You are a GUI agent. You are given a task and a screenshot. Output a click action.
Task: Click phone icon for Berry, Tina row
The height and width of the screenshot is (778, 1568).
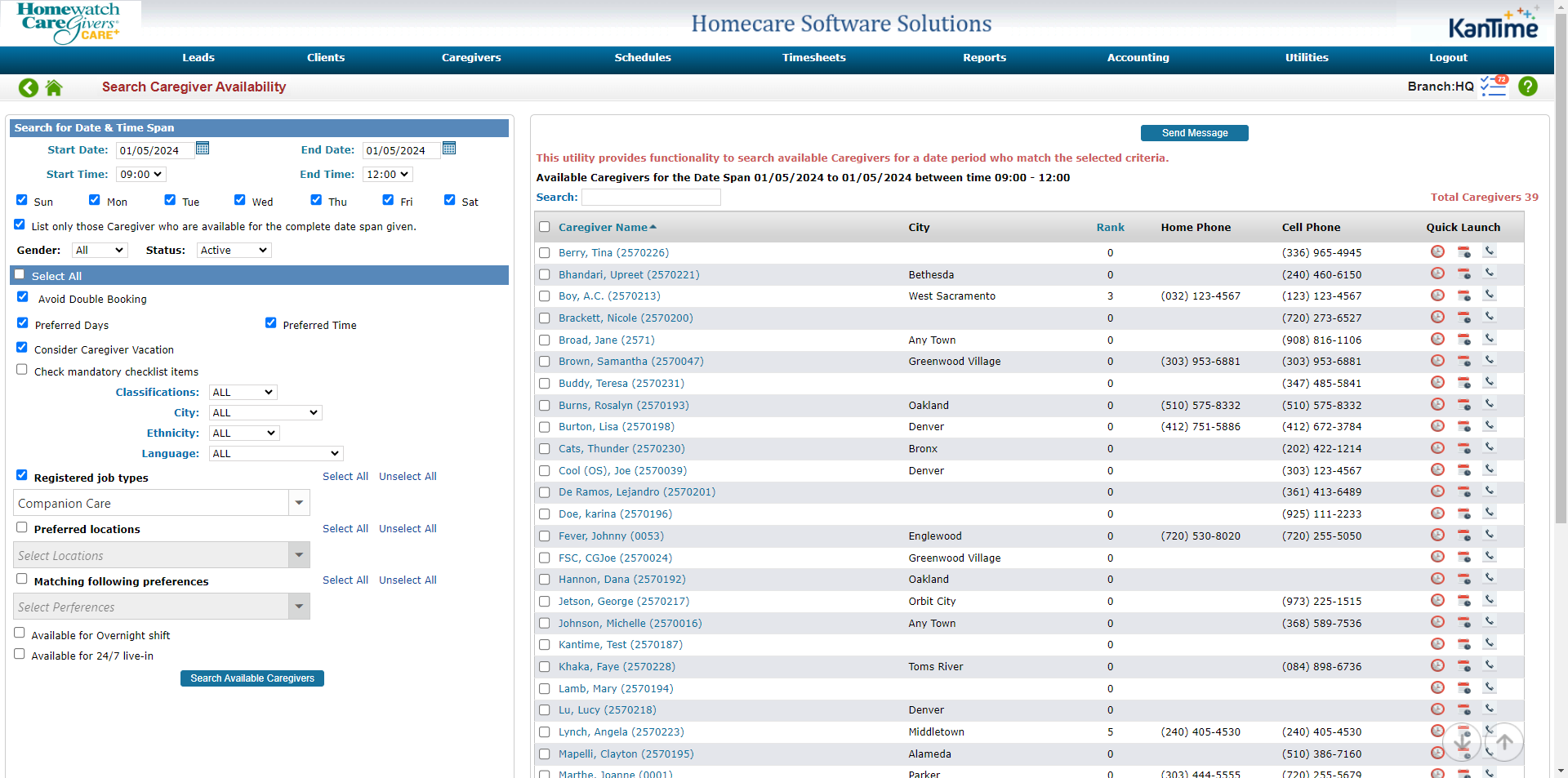(1490, 251)
